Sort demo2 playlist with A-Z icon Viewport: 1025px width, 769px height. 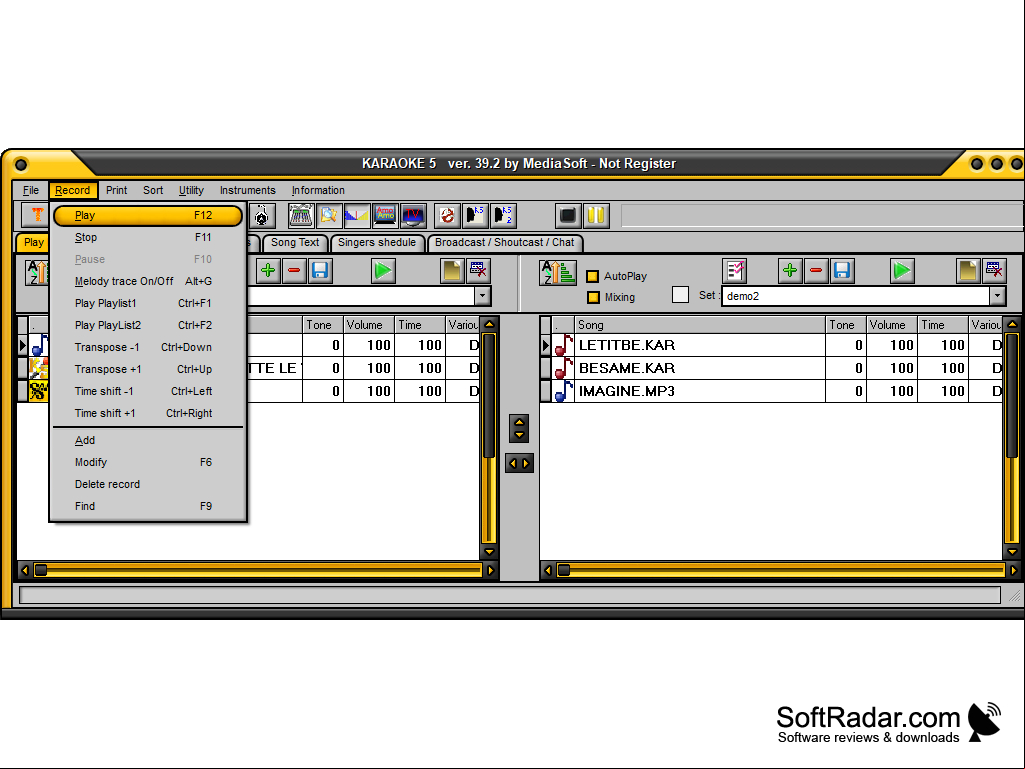tap(558, 273)
